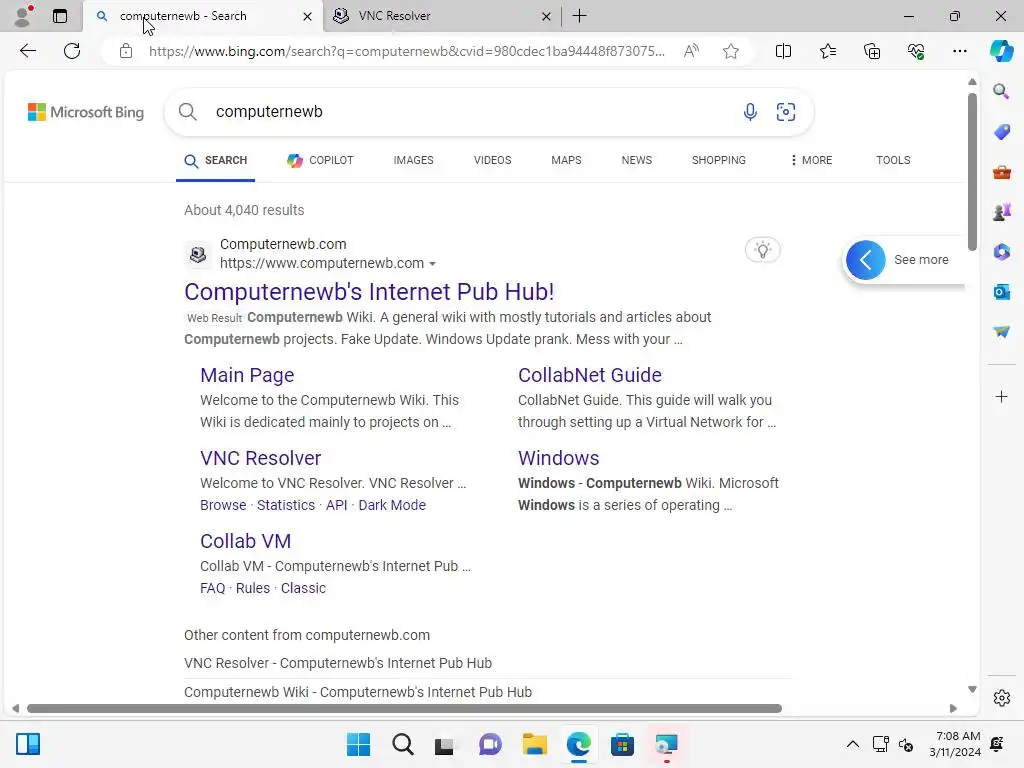Select the SHOPPING search tab
The image size is (1024, 768).
tap(718, 160)
